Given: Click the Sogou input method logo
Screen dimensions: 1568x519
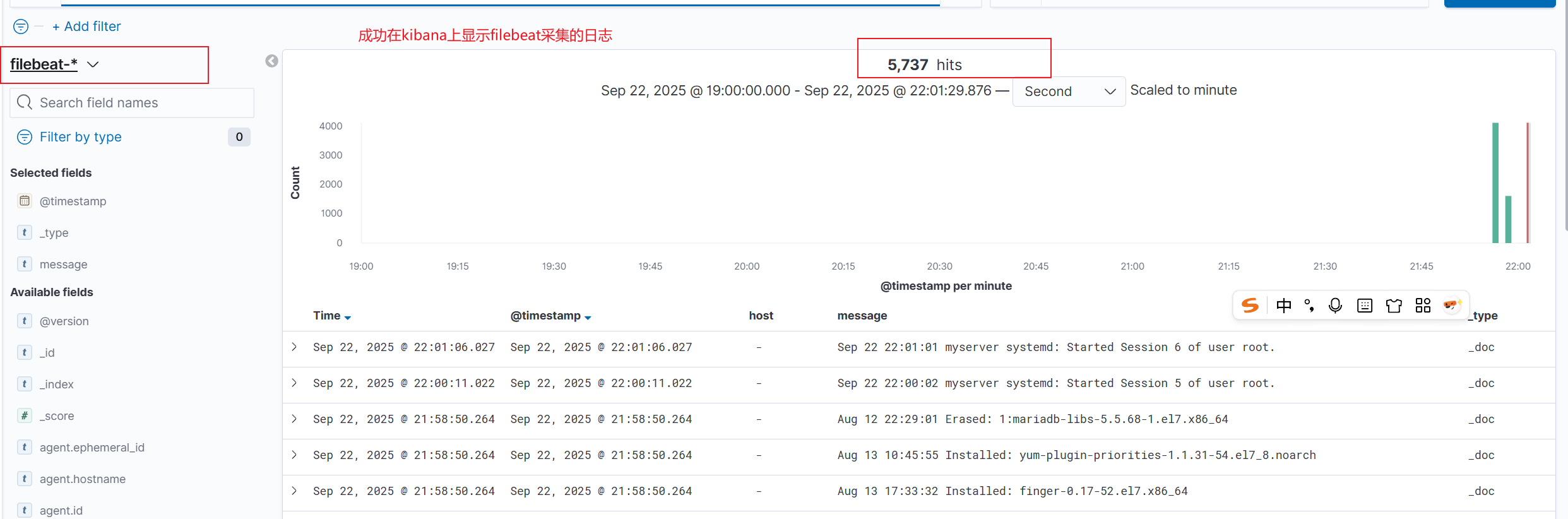Looking at the screenshot, I should [1250, 306].
